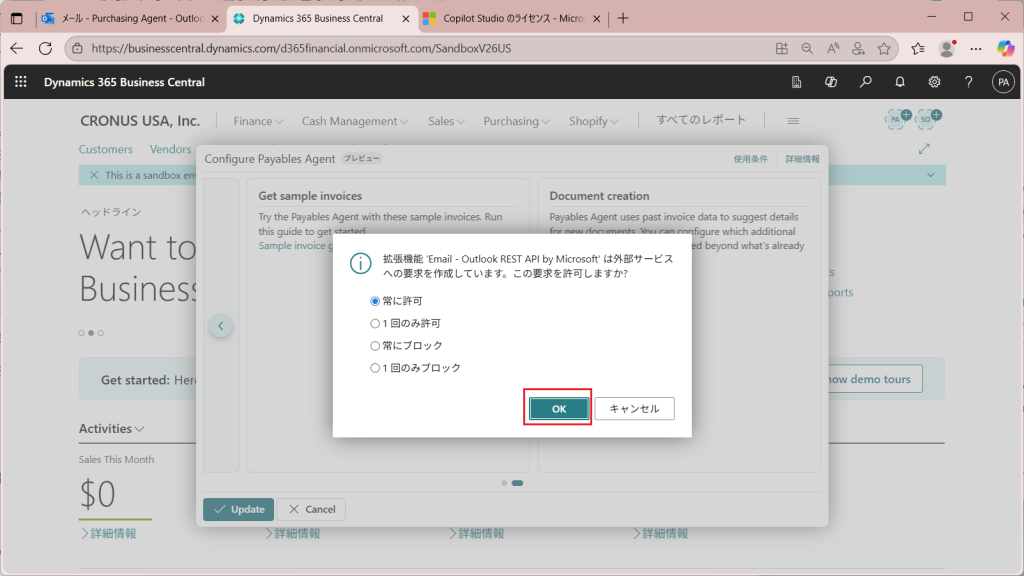This screenshot has height=576, width=1024.
Task: Select the 常にブロック radio option
Action: (x=375, y=345)
